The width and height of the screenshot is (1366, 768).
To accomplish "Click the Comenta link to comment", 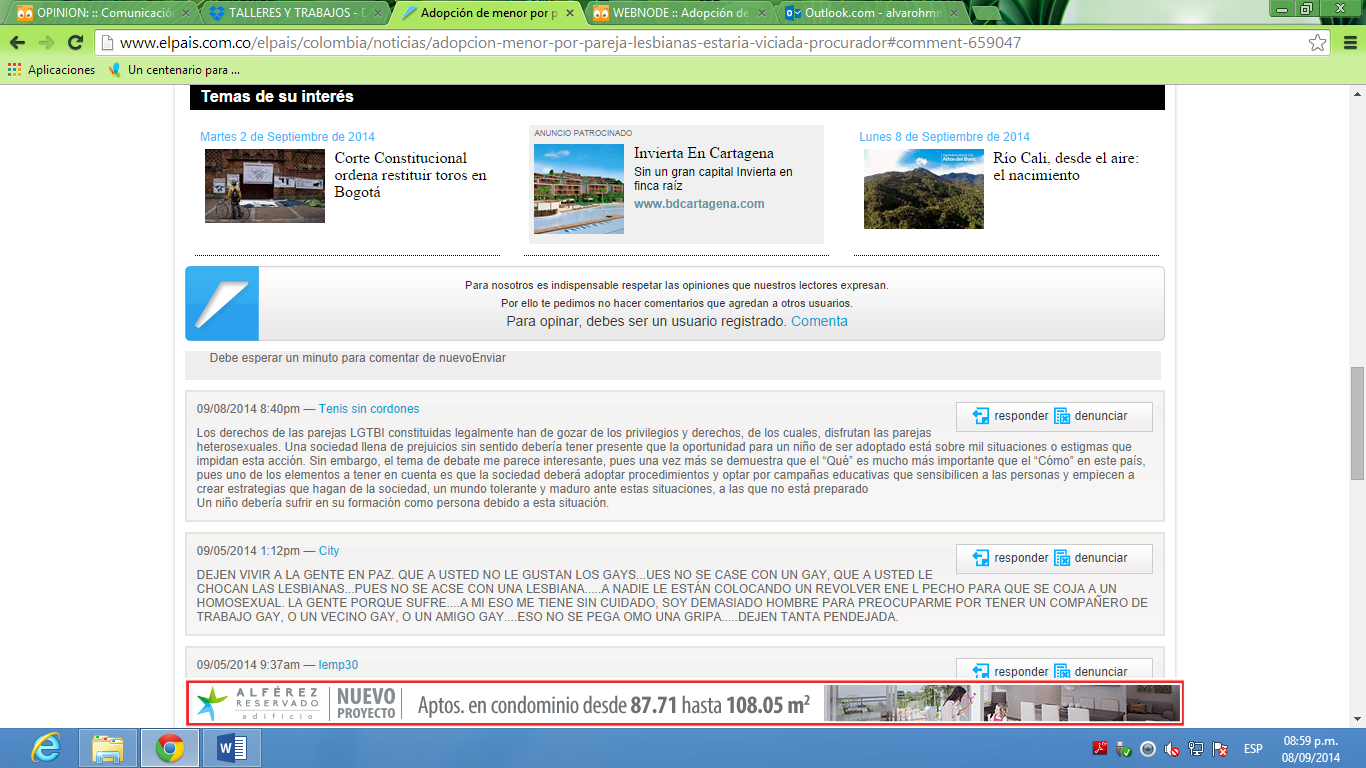I will tap(819, 321).
